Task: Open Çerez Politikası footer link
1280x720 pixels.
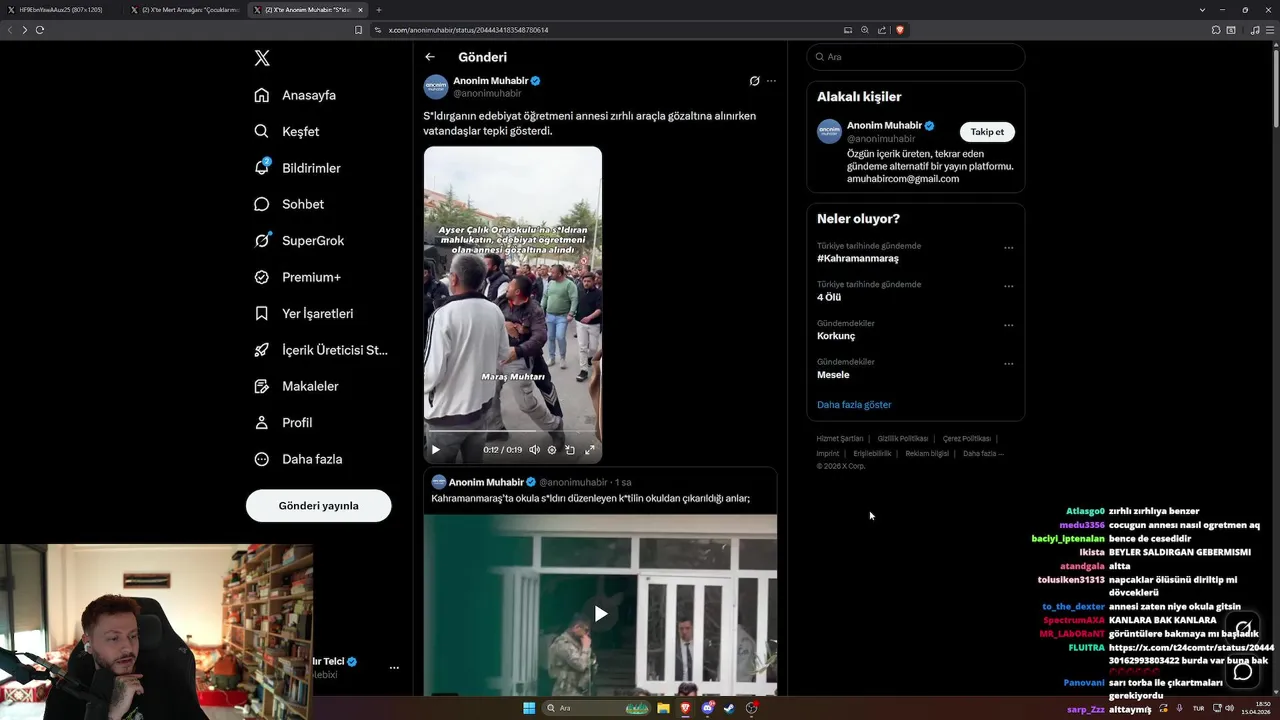Action: 967,439
